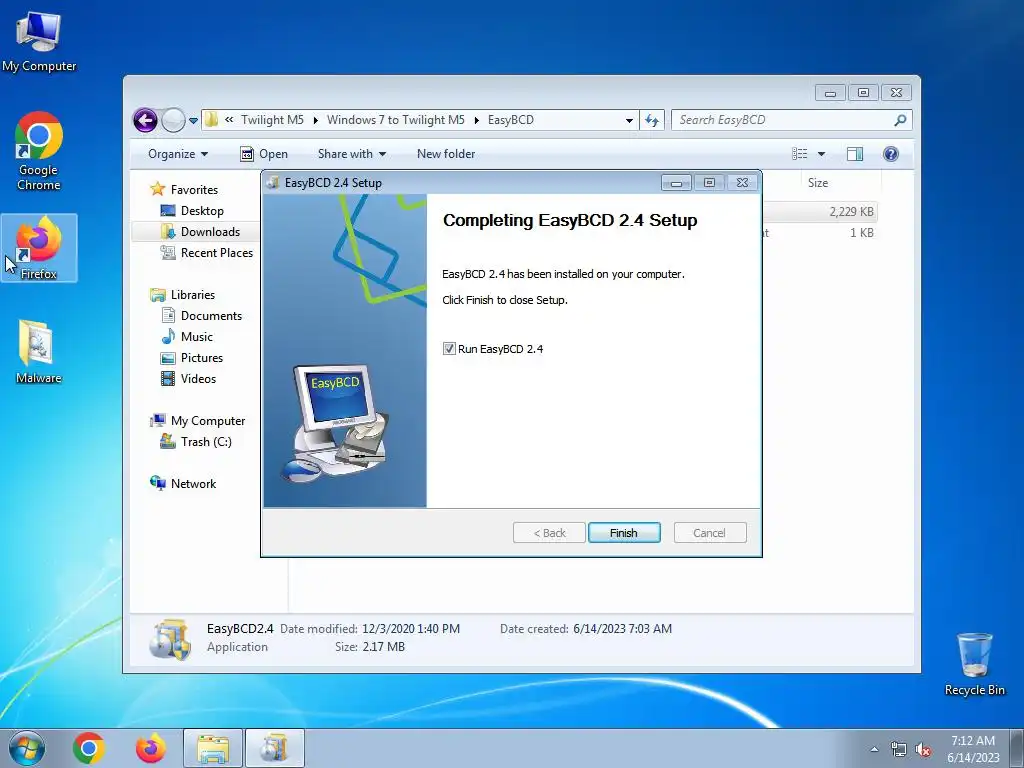Click Finish in EasyBCD Setup

pyautogui.click(x=624, y=533)
